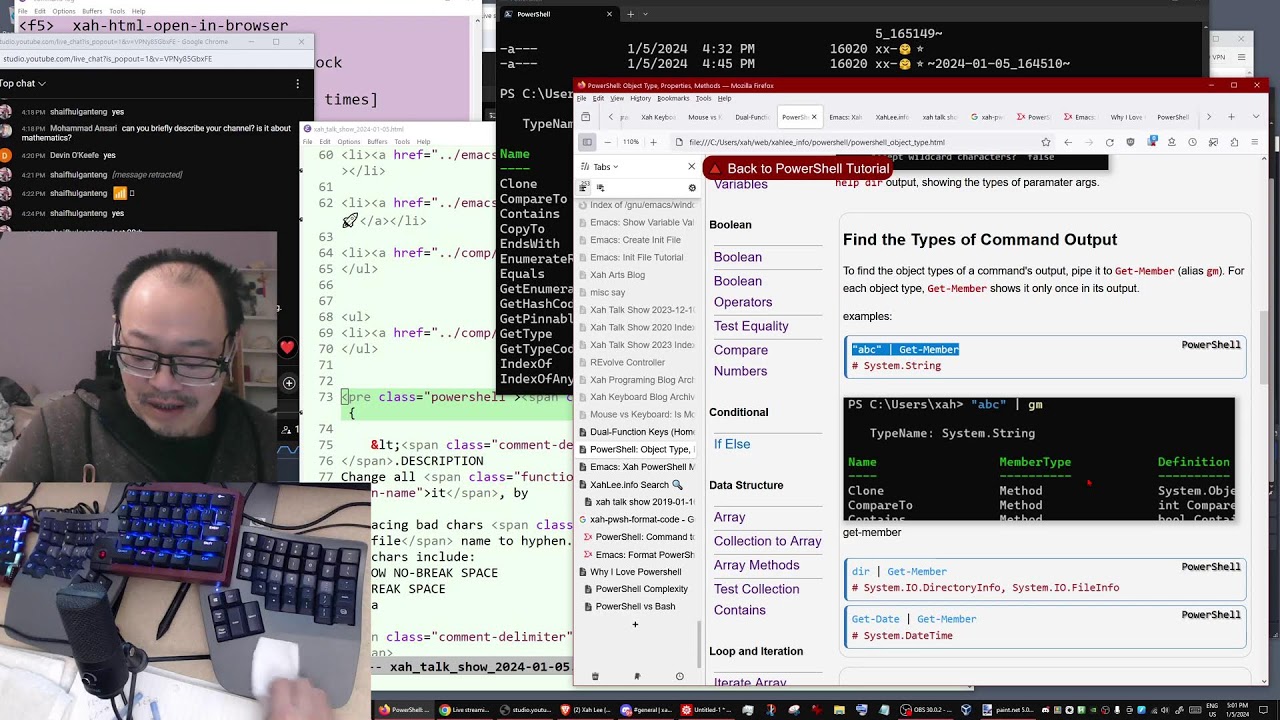Click the Get-Member terminal screenshot image
This screenshot has width=1280, height=720.
pyautogui.click(x=1039, y=459)
